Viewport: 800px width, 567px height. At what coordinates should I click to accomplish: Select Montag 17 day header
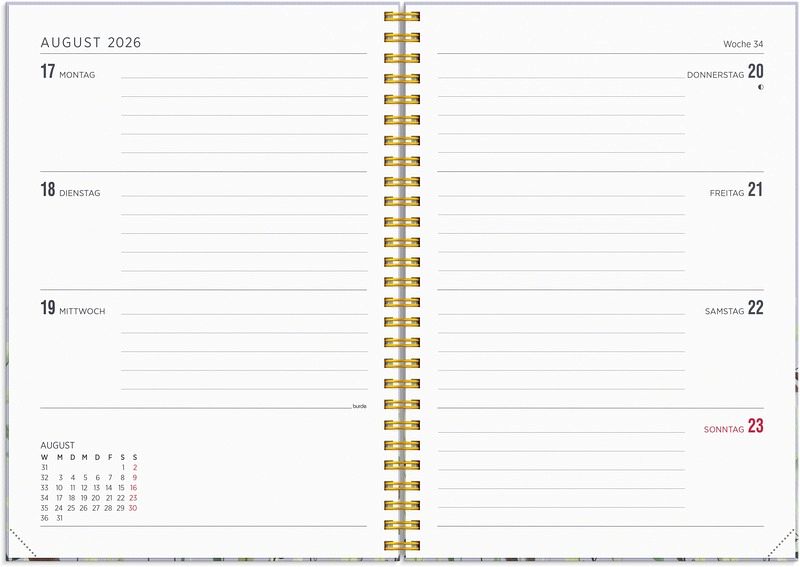tap(68, 73)
